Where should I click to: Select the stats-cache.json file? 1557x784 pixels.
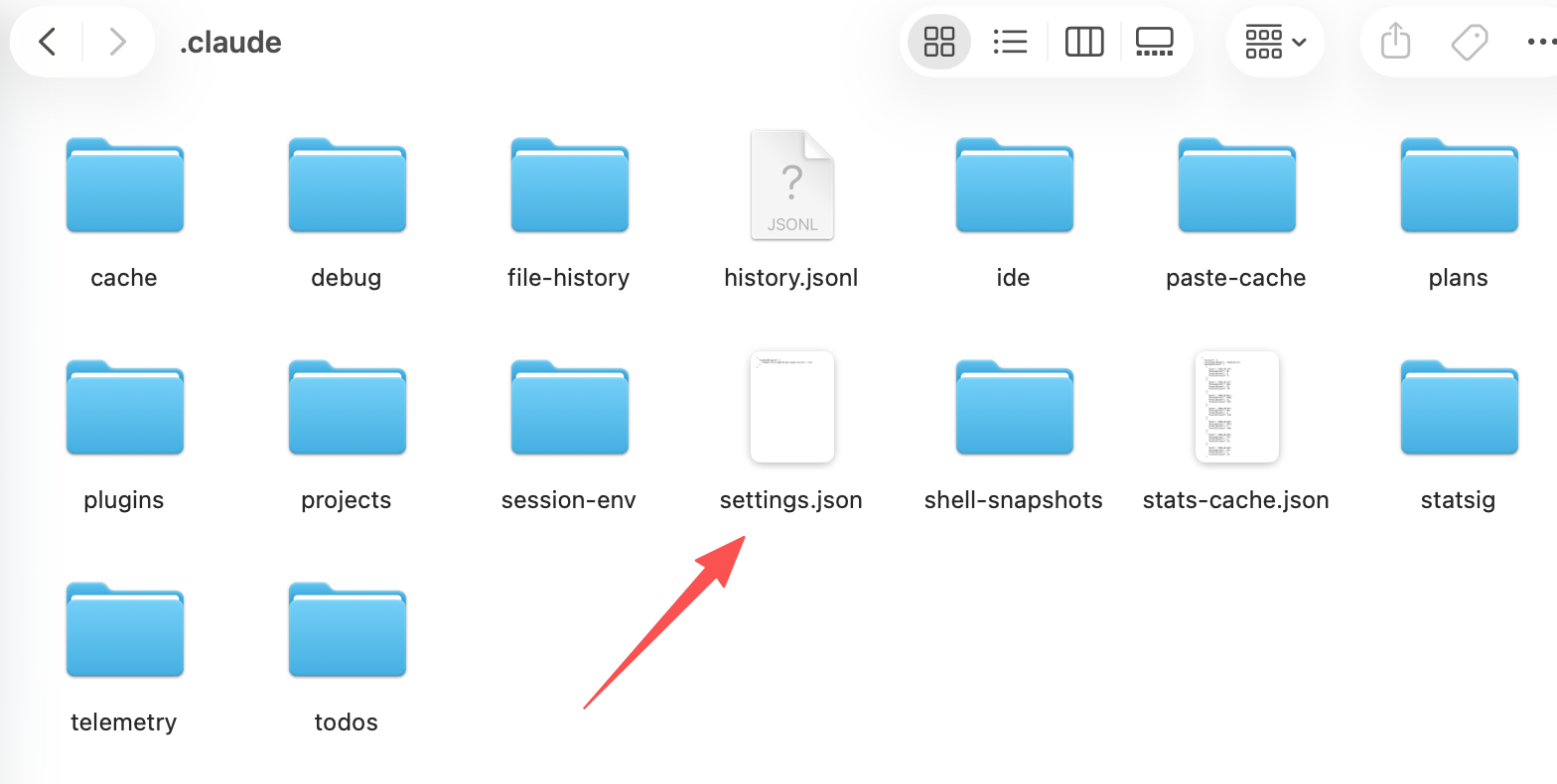coord(1236,407)
